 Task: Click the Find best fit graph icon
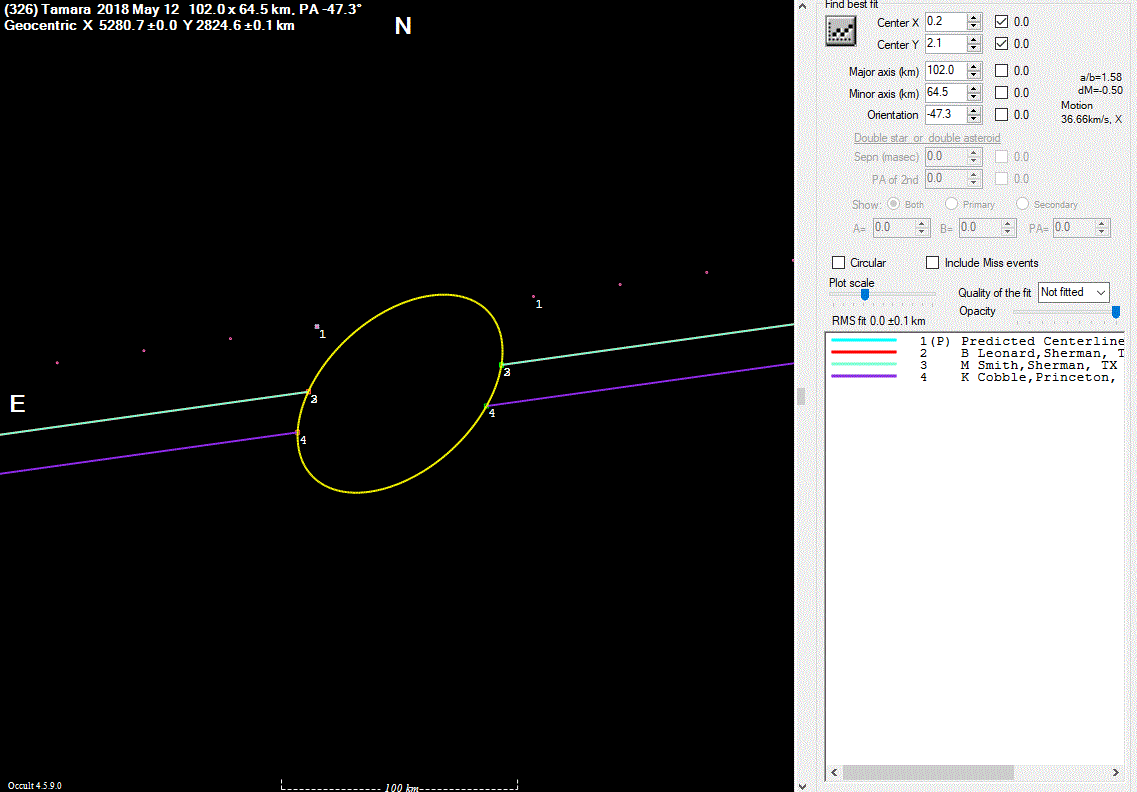point(840,32)
